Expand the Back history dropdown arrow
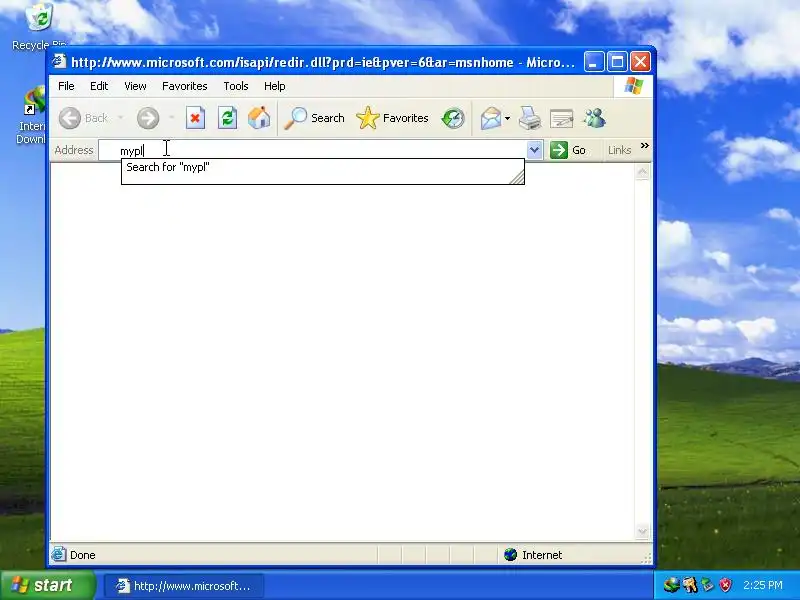 click(120, 118)
